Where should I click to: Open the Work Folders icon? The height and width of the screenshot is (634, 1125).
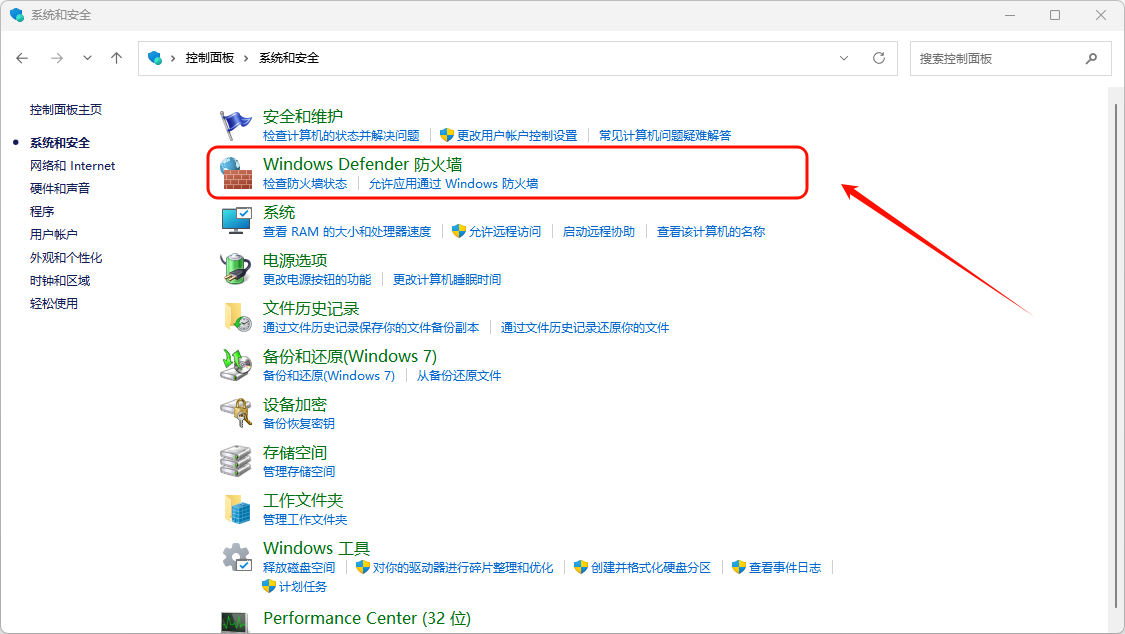[x=236, y=508]
